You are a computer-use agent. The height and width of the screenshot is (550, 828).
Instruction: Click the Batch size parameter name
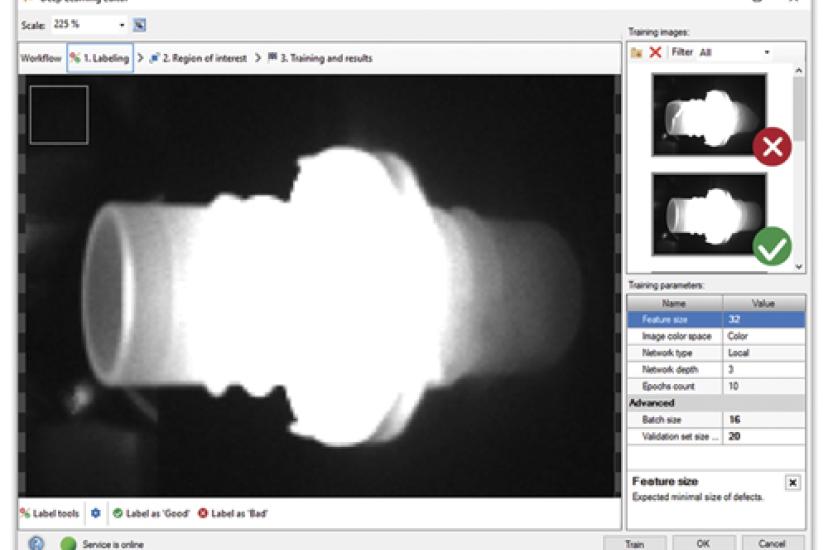pos(662,420)
